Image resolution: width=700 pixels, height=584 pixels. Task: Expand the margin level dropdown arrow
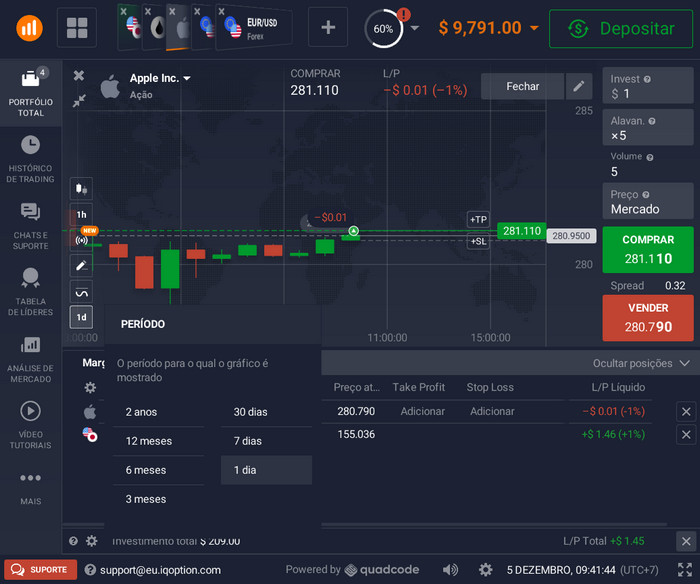pyautogui.click(x=415, y=28)
